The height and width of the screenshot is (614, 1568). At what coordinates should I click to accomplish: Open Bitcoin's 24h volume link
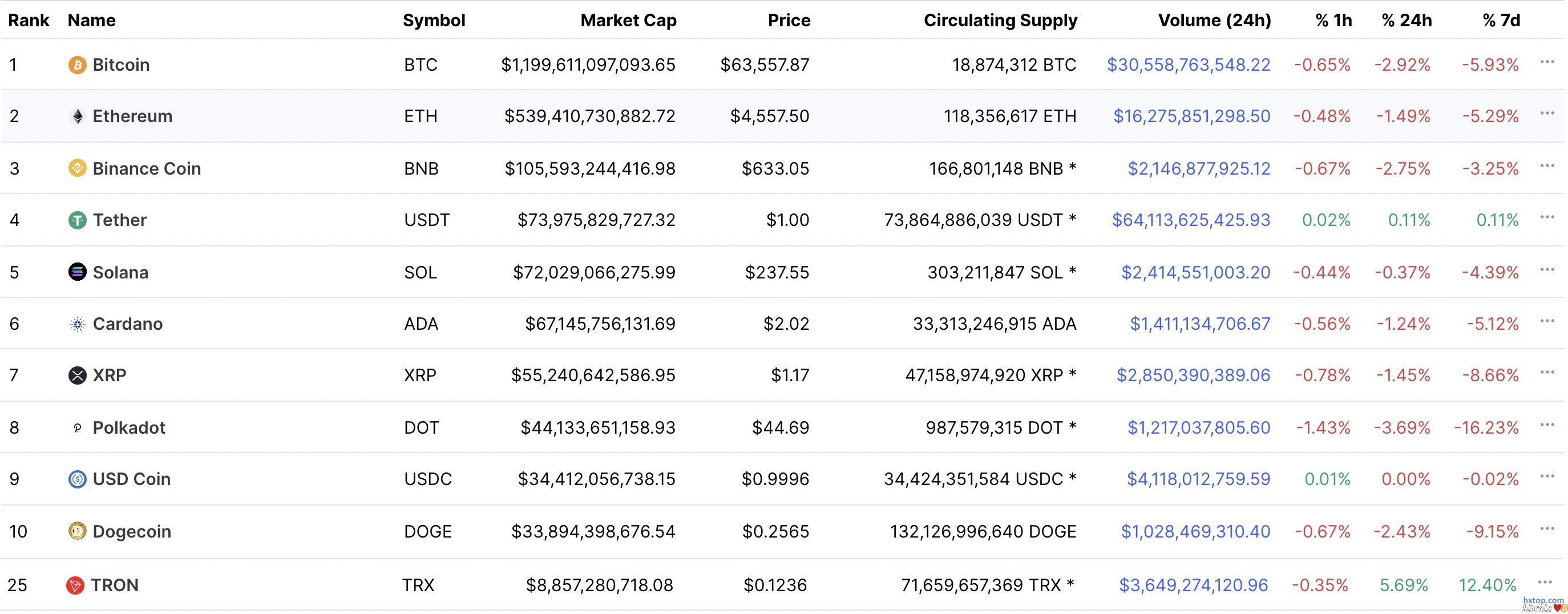pyautogui.click(x=1188, y=64)
